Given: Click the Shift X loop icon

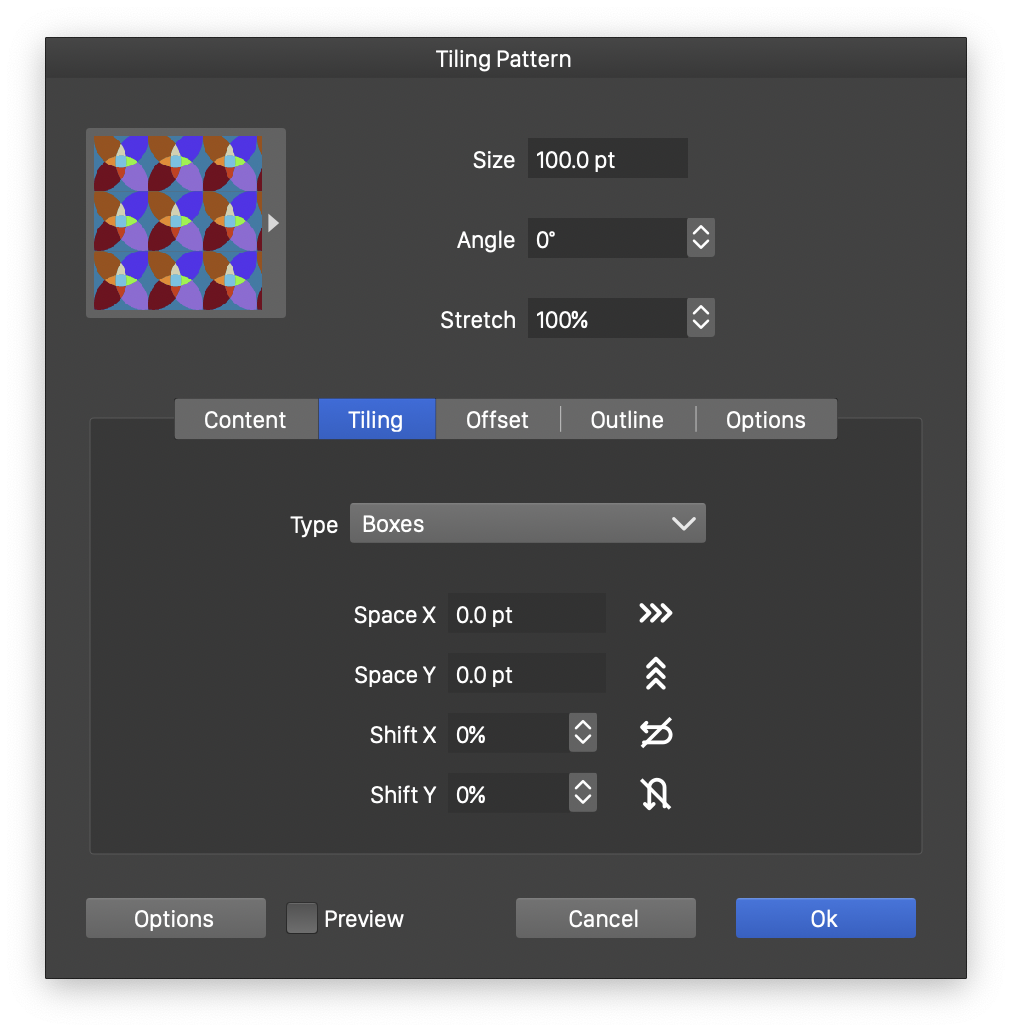Looking at the screenshot, I should (655, 735).
